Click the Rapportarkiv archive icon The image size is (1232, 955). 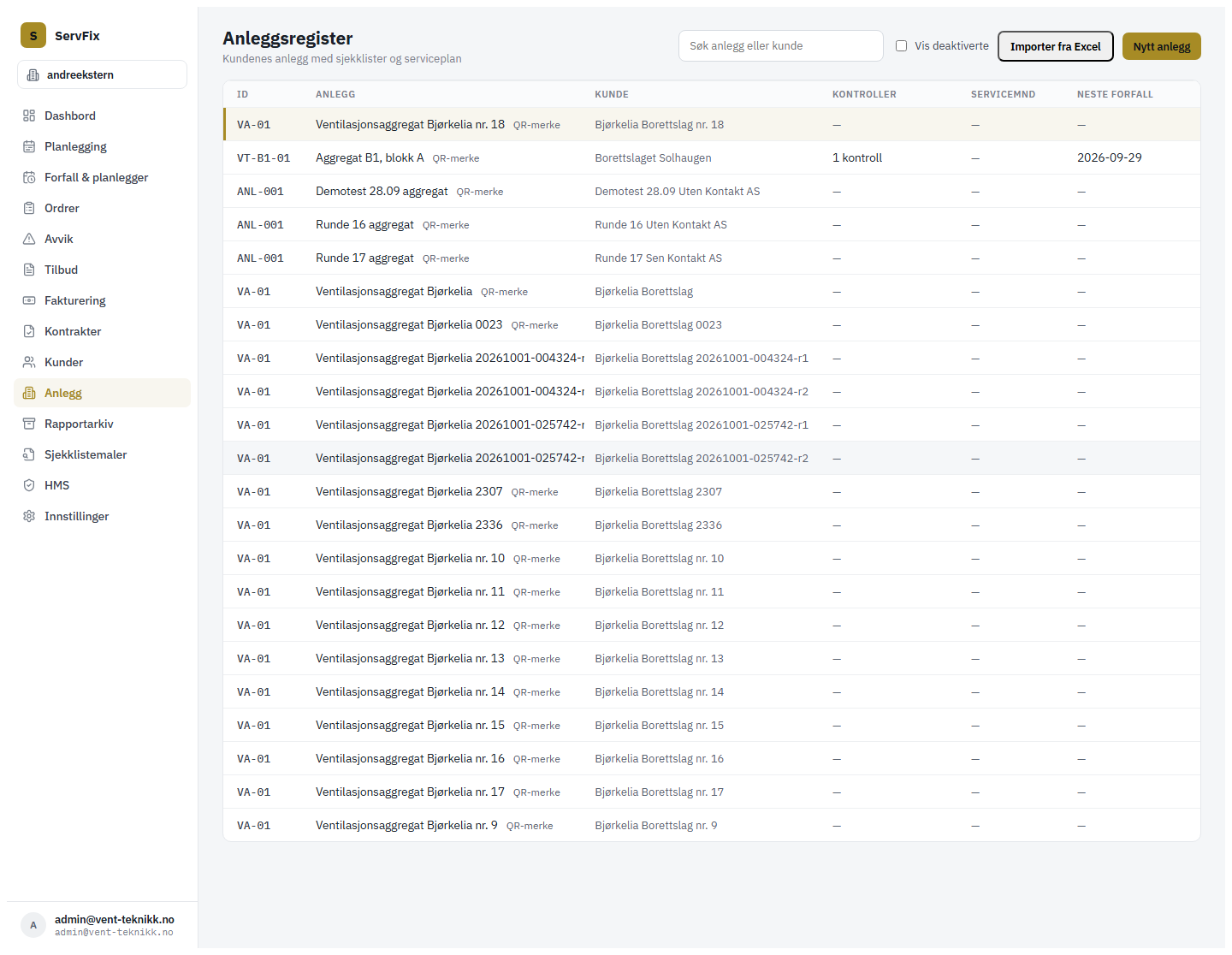click(x=29, y=424)
